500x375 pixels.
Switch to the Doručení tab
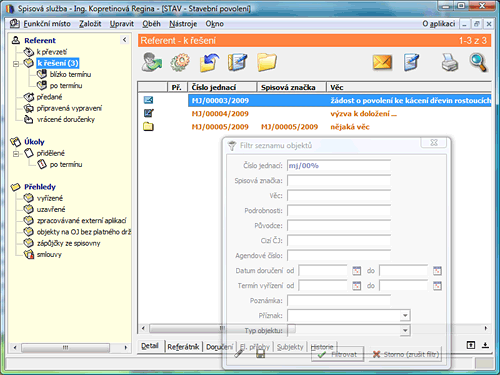[219, 347]
